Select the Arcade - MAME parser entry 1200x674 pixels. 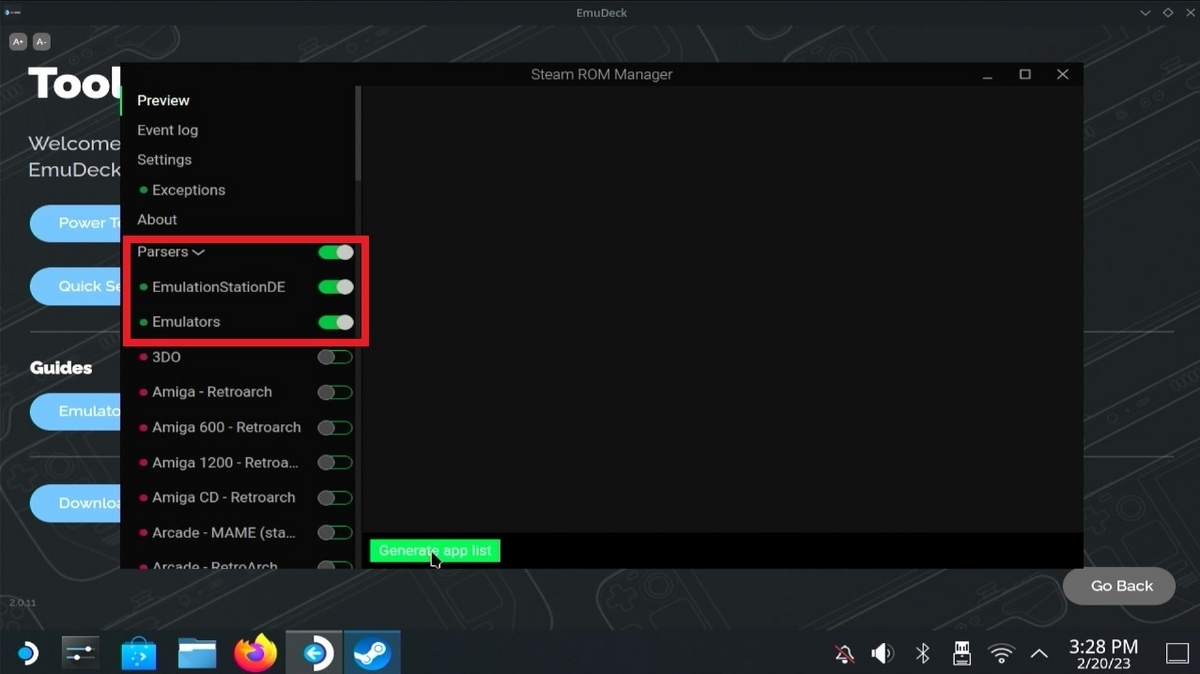coord(224,533)
